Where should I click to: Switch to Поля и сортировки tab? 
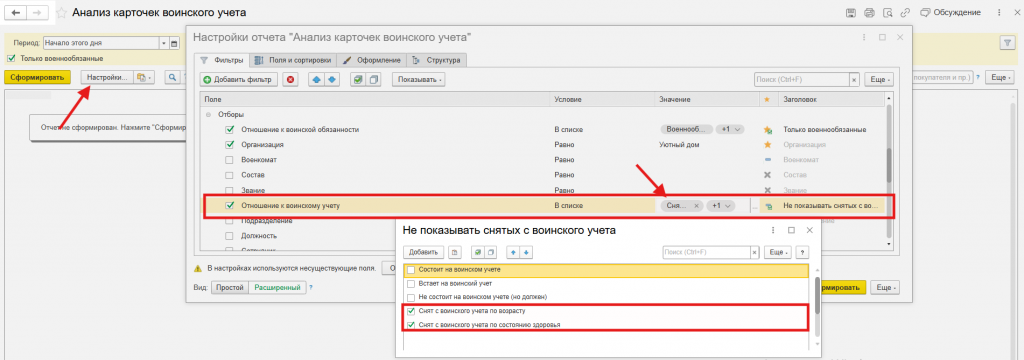pyautogui.click(x=292, y=60)
